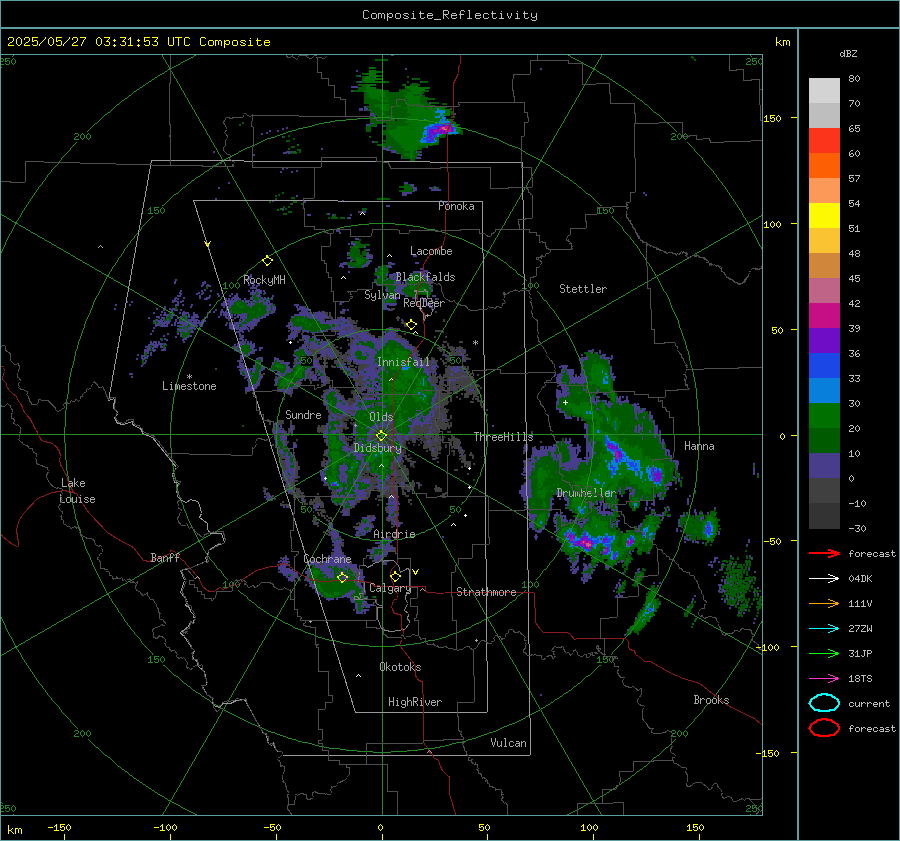Click the red forecast arrow in legend
The image size is (900, 841).
point(824,553)
